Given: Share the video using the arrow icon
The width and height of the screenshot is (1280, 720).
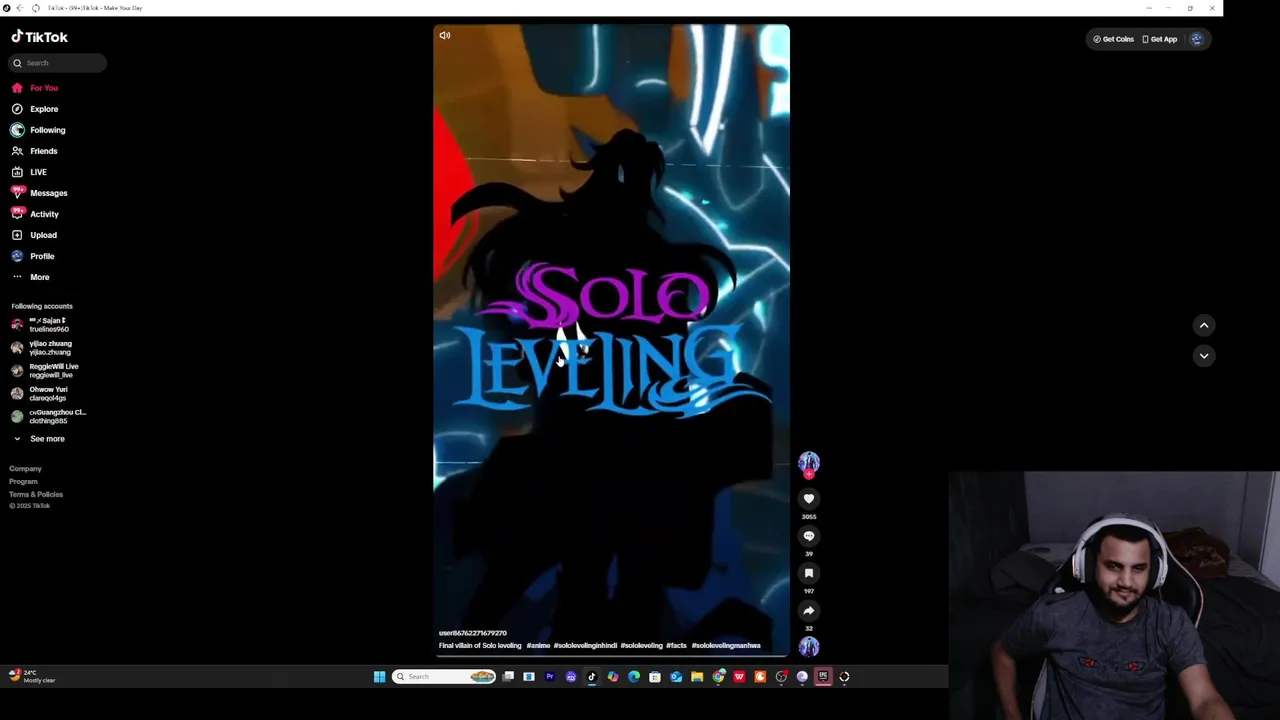Looking at the screenshot, I should click(809, 611).
